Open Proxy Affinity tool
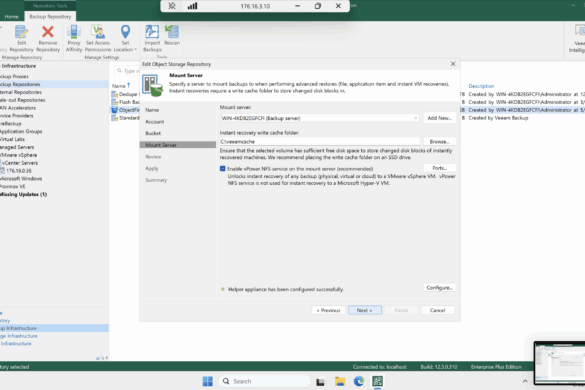Screen dimensions: 585x390 74,38
